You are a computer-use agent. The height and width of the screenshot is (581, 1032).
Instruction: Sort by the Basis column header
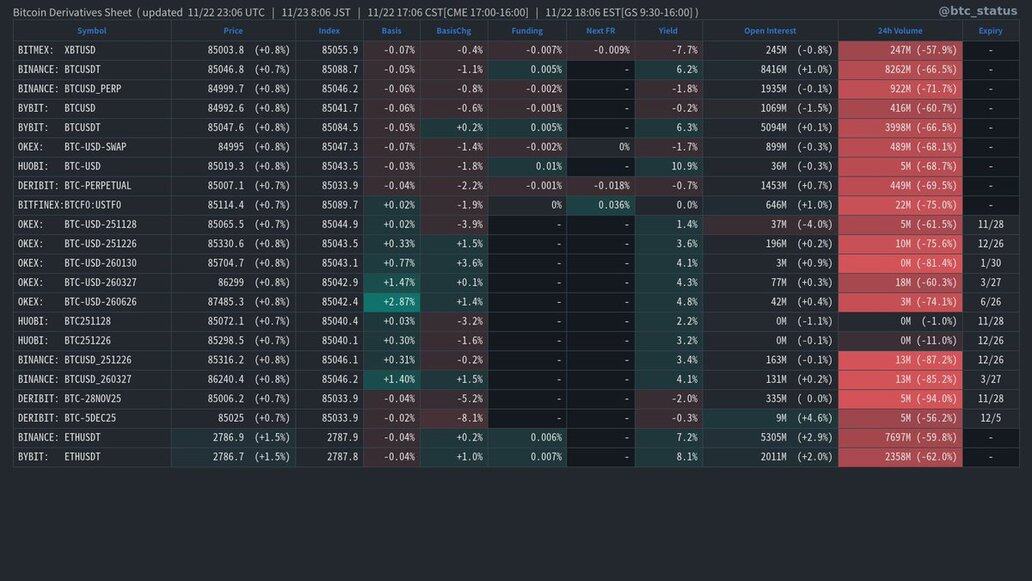coord(391,31)
